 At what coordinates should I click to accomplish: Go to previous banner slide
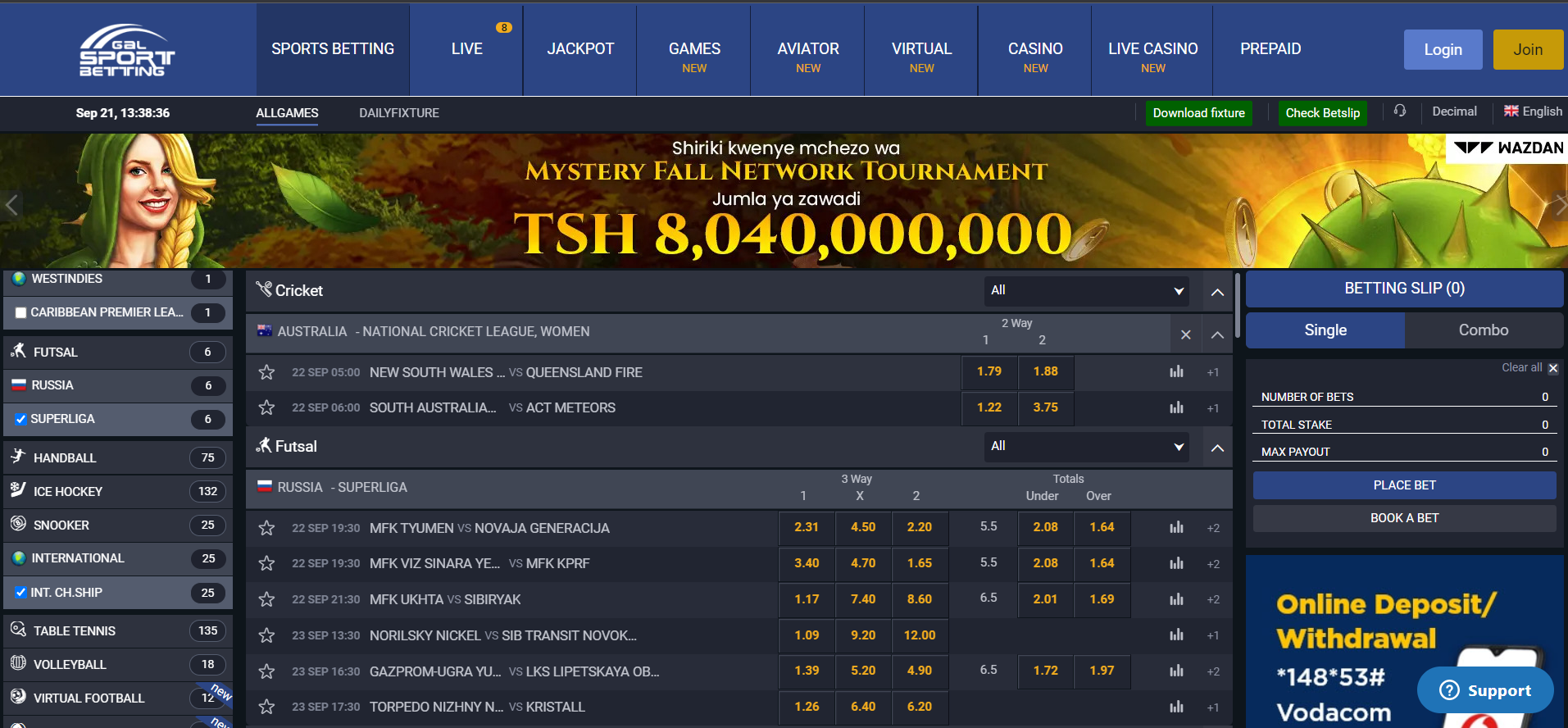coord(11,204)
